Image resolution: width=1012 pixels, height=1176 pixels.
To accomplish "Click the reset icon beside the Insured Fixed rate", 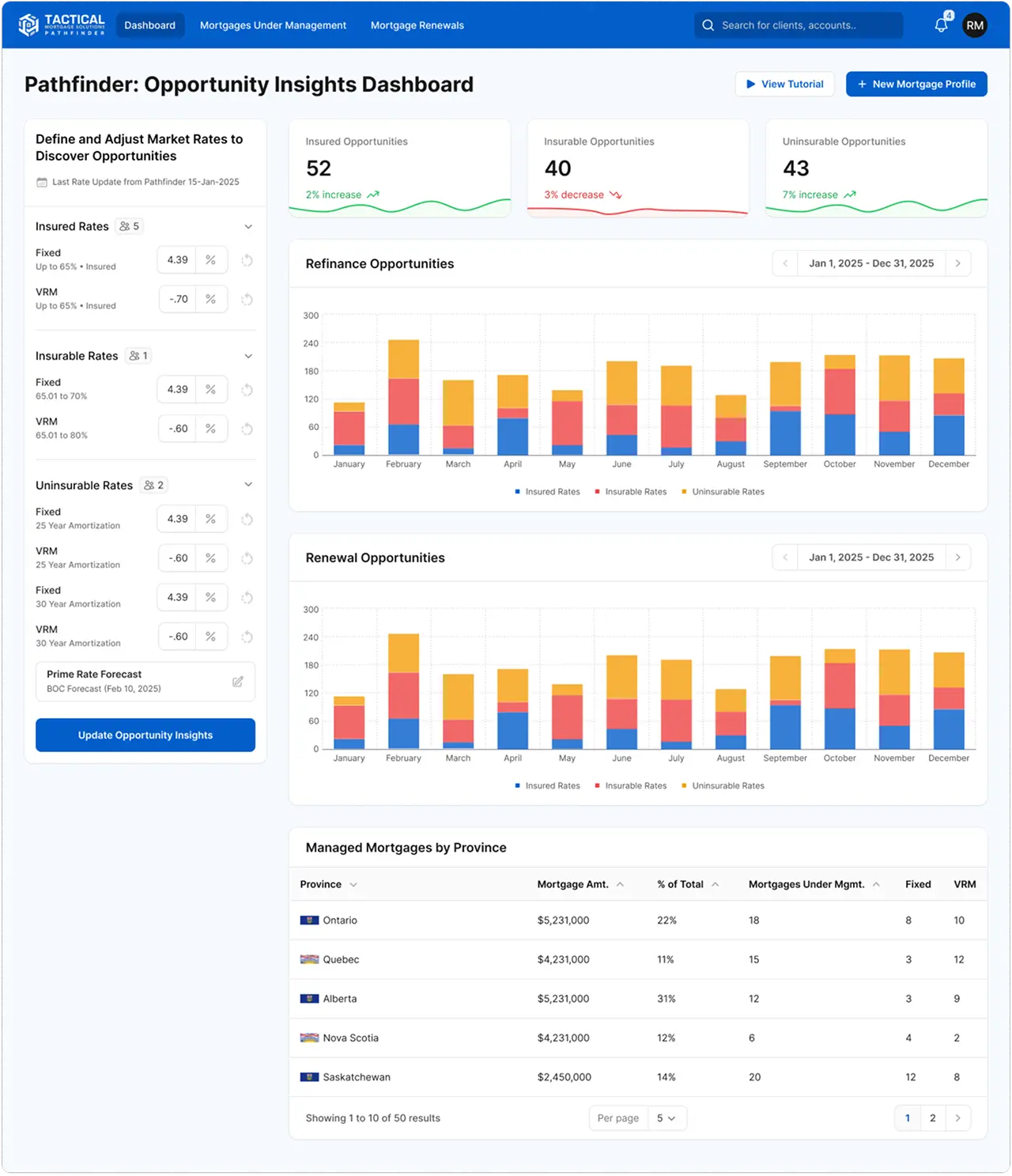I will click(x=247, y=259).
